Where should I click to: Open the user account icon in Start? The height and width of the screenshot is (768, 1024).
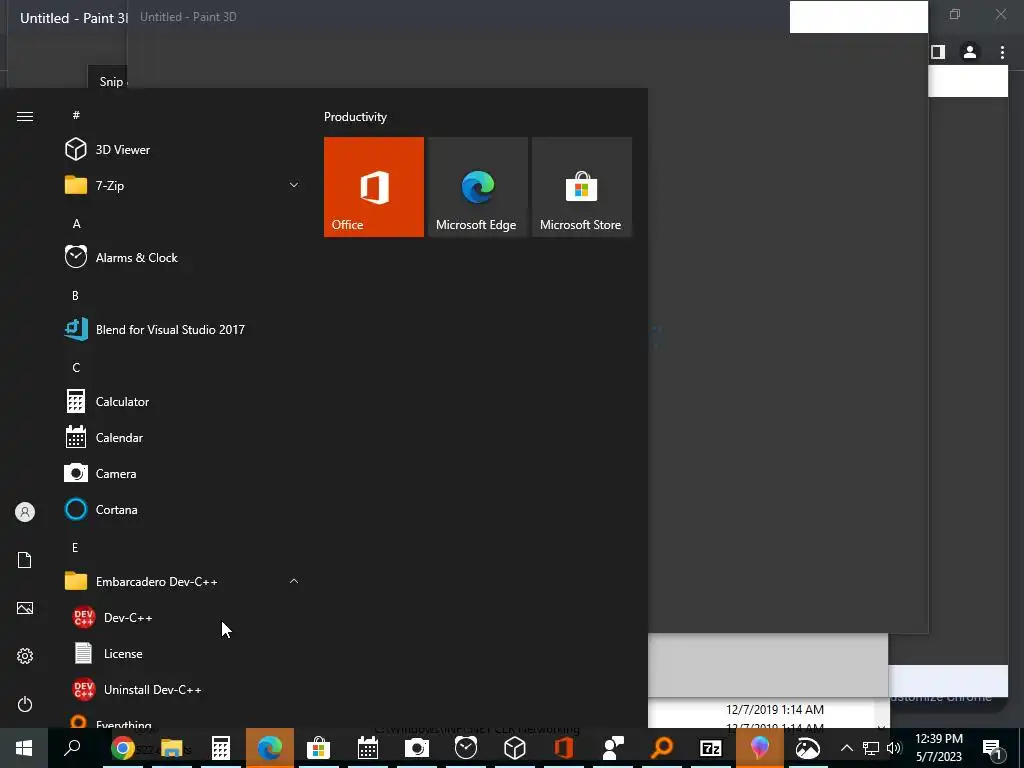[x=25, y=512]
